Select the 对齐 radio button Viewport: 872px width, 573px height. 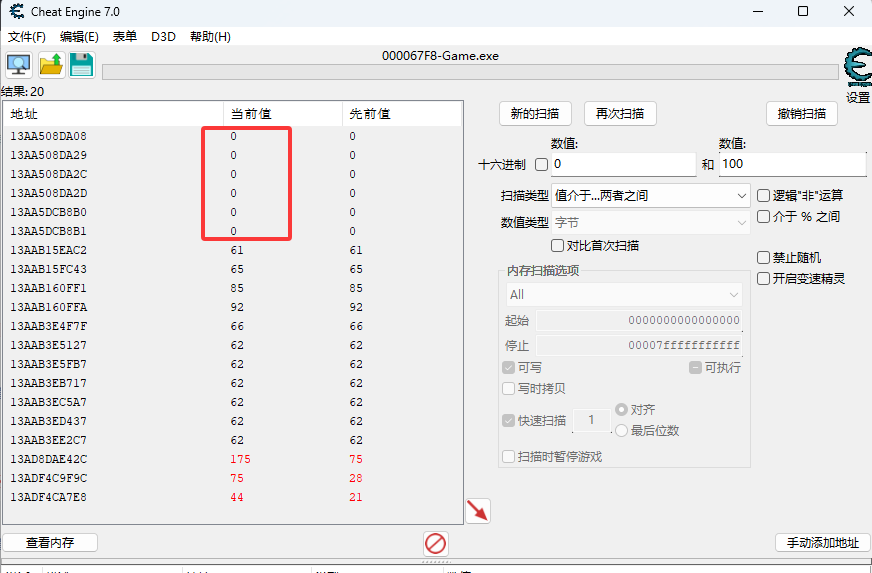[x=621, y=410]
